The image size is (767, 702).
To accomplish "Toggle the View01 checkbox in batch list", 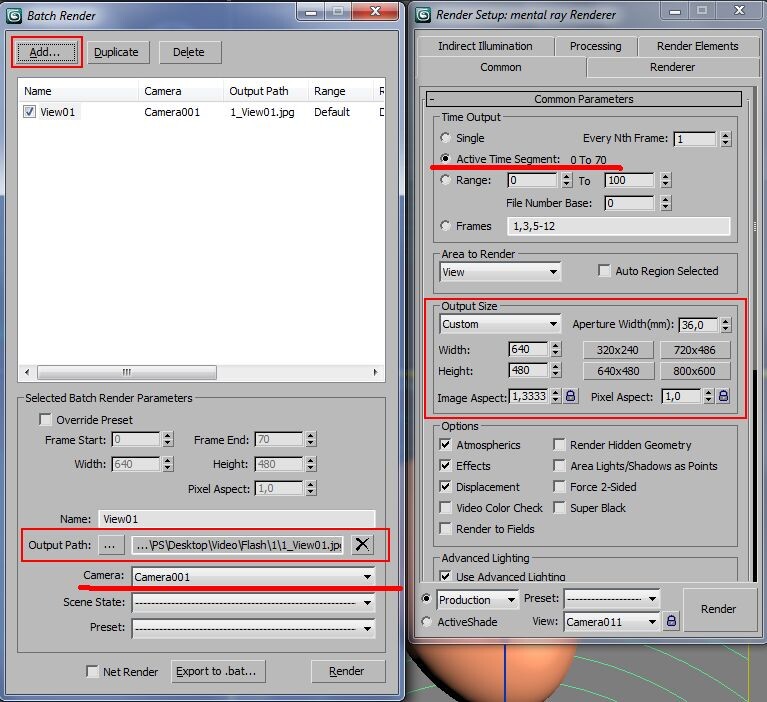I will coord(29,112).
